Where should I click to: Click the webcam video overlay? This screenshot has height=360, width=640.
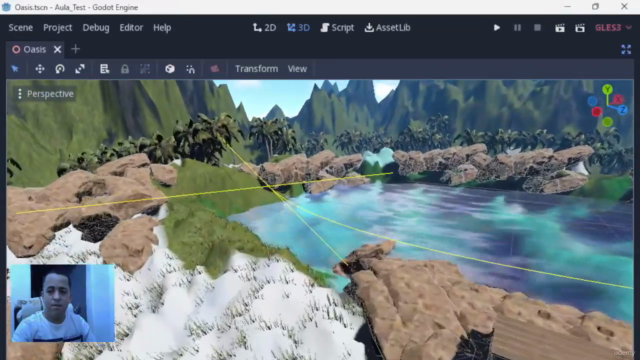(x=63, y=303)
